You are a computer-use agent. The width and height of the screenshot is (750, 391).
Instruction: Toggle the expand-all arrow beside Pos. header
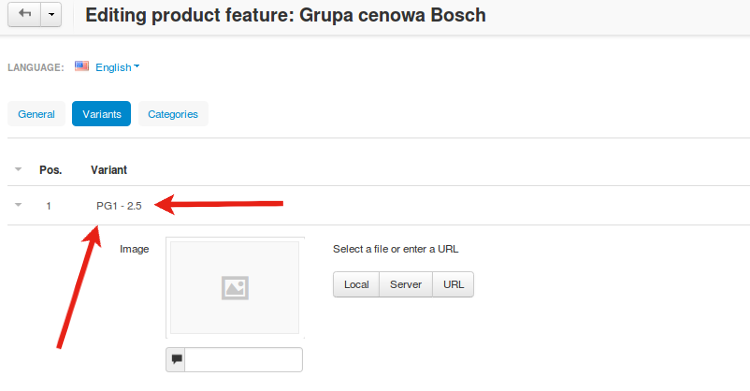click(x=18, y=169)
